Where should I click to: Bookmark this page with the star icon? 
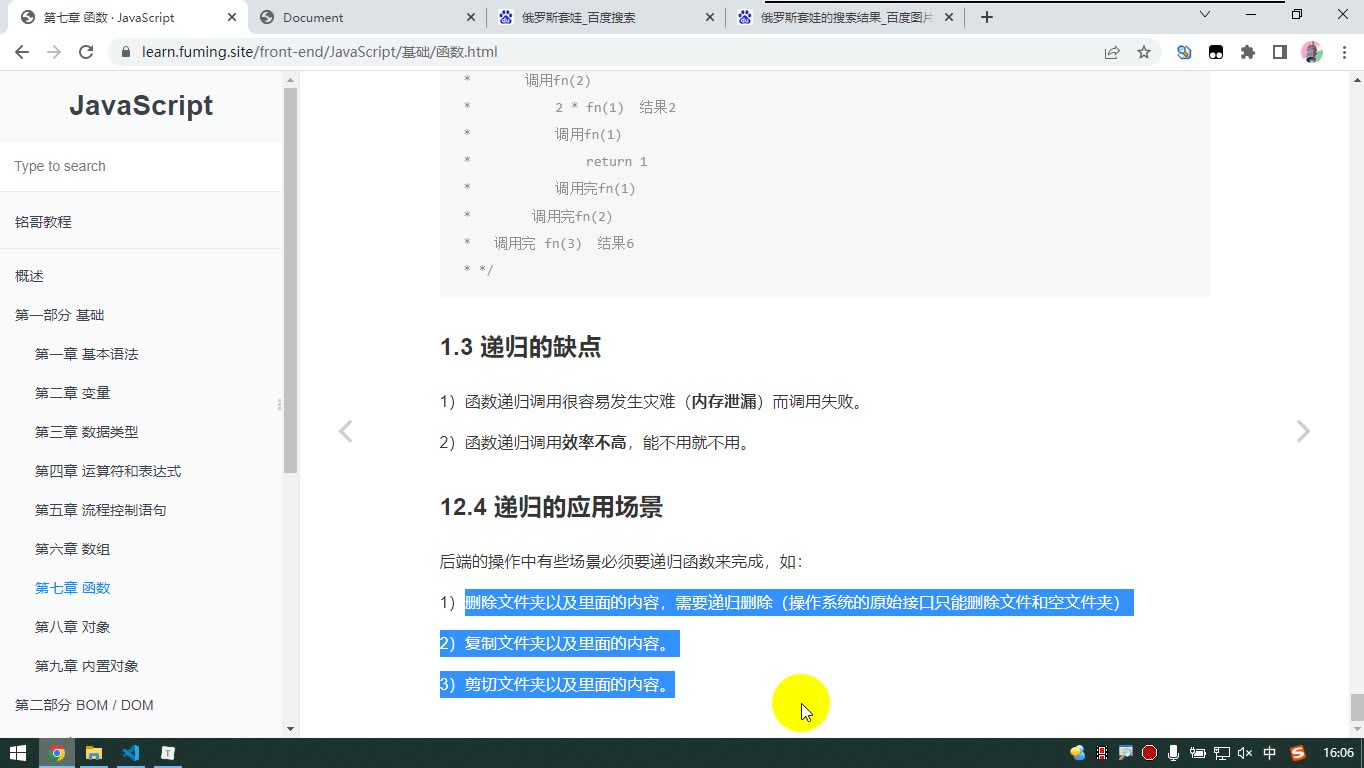(1144, 52)
